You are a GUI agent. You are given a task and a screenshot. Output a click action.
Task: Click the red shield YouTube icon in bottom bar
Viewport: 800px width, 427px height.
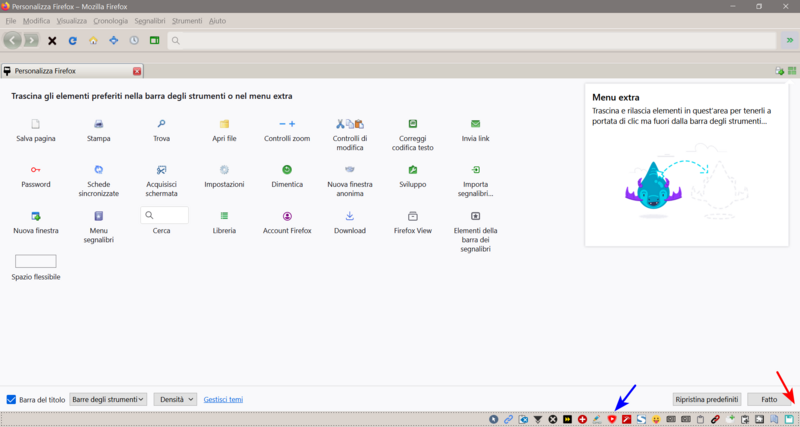pyautogui.click(x=612, y=419)
